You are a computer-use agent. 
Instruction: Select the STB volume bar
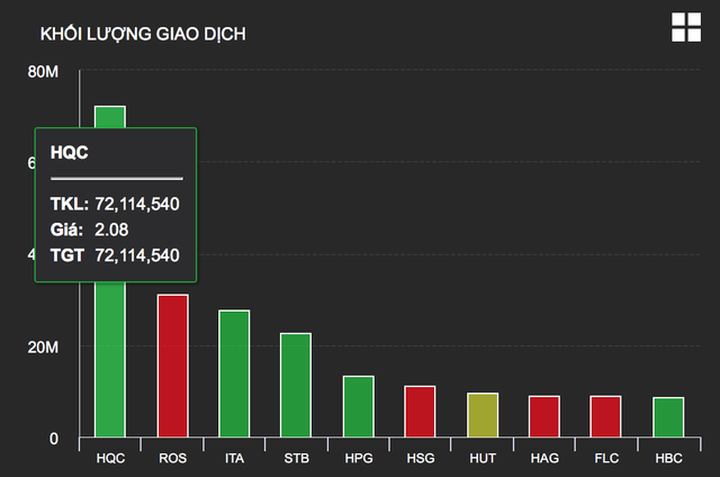[296, 385]
